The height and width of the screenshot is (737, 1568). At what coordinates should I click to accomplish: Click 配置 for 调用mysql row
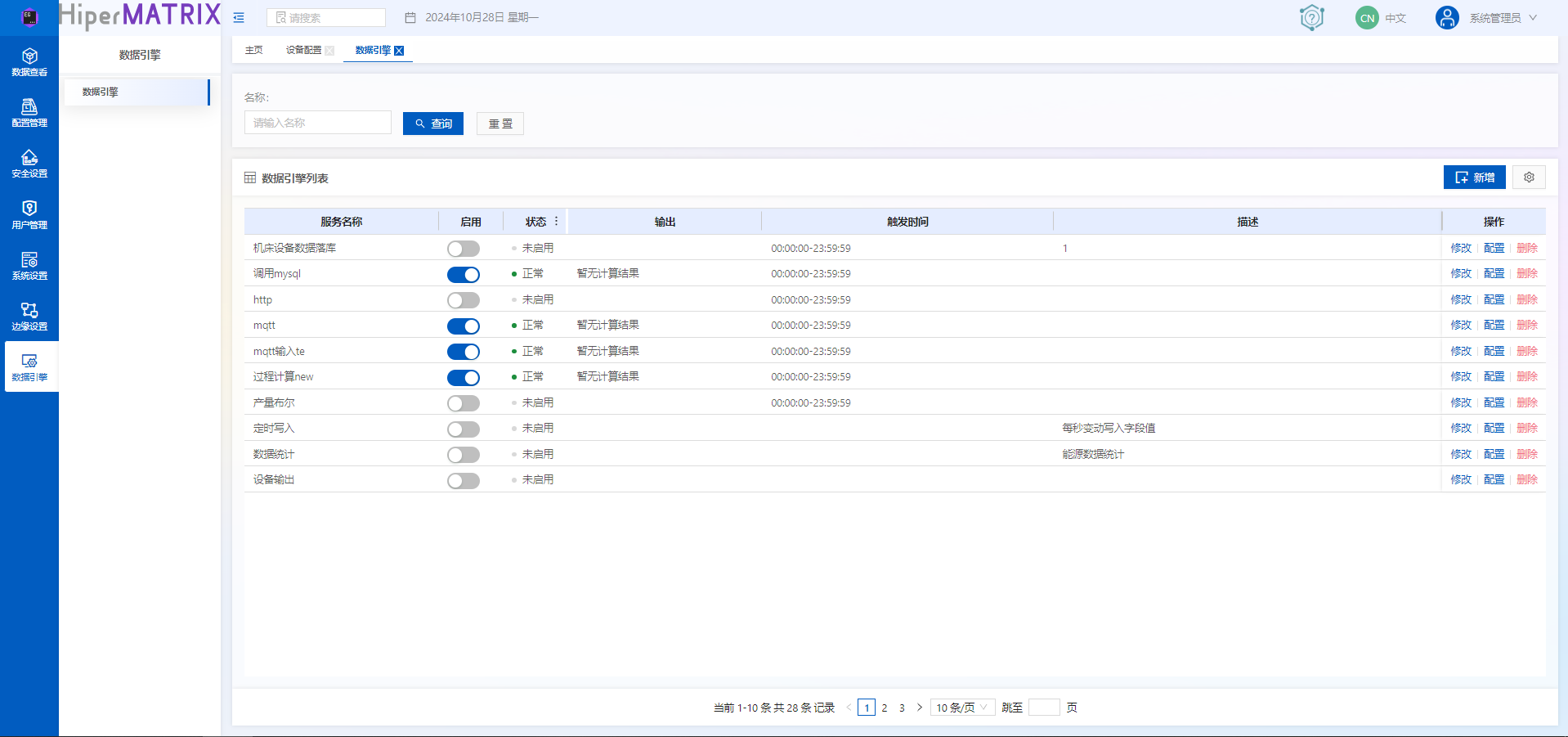click(x=1494, y=273)
